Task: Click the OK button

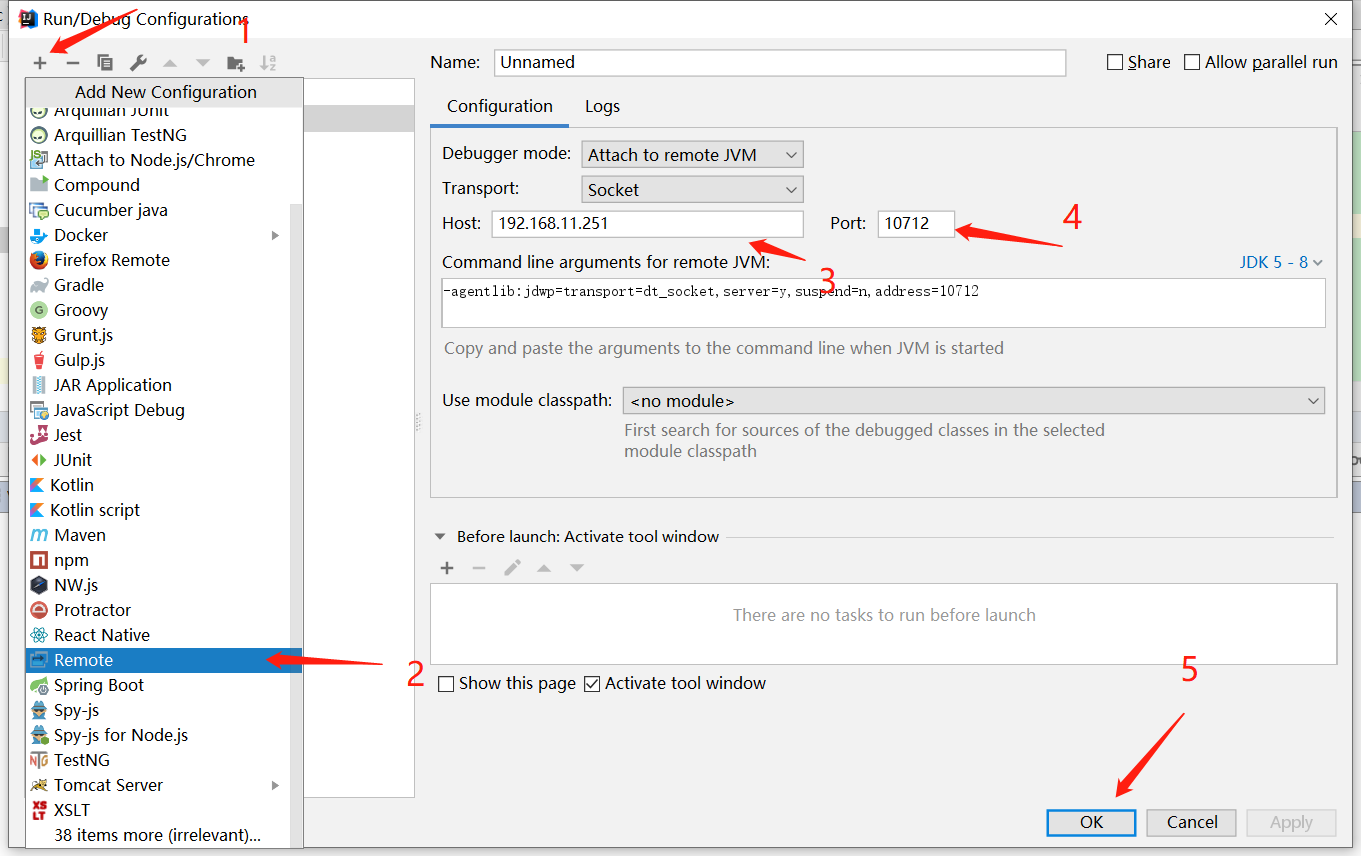Action: (1091, 822)
